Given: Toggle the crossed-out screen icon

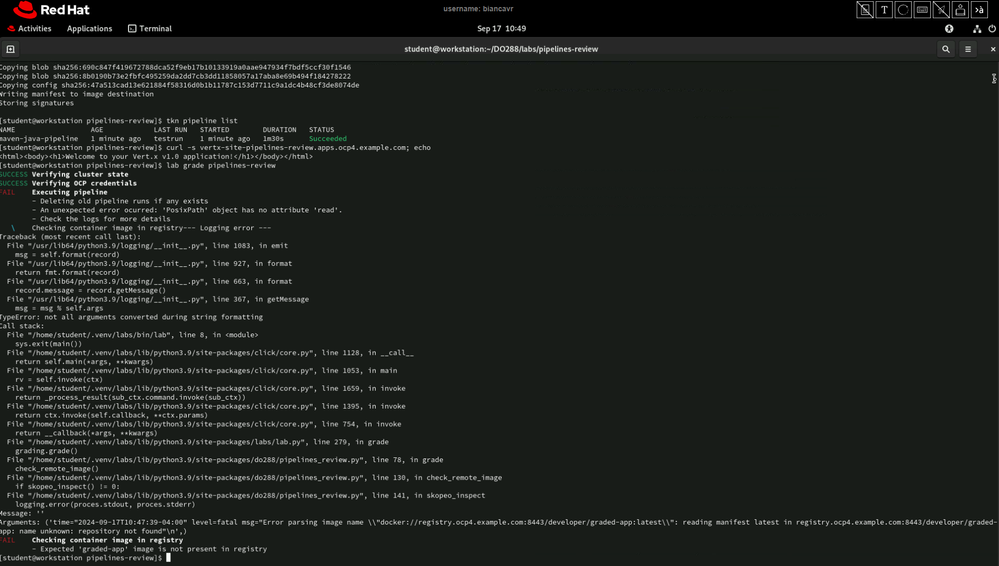Looking at the screenshot, I should (865, 10).
